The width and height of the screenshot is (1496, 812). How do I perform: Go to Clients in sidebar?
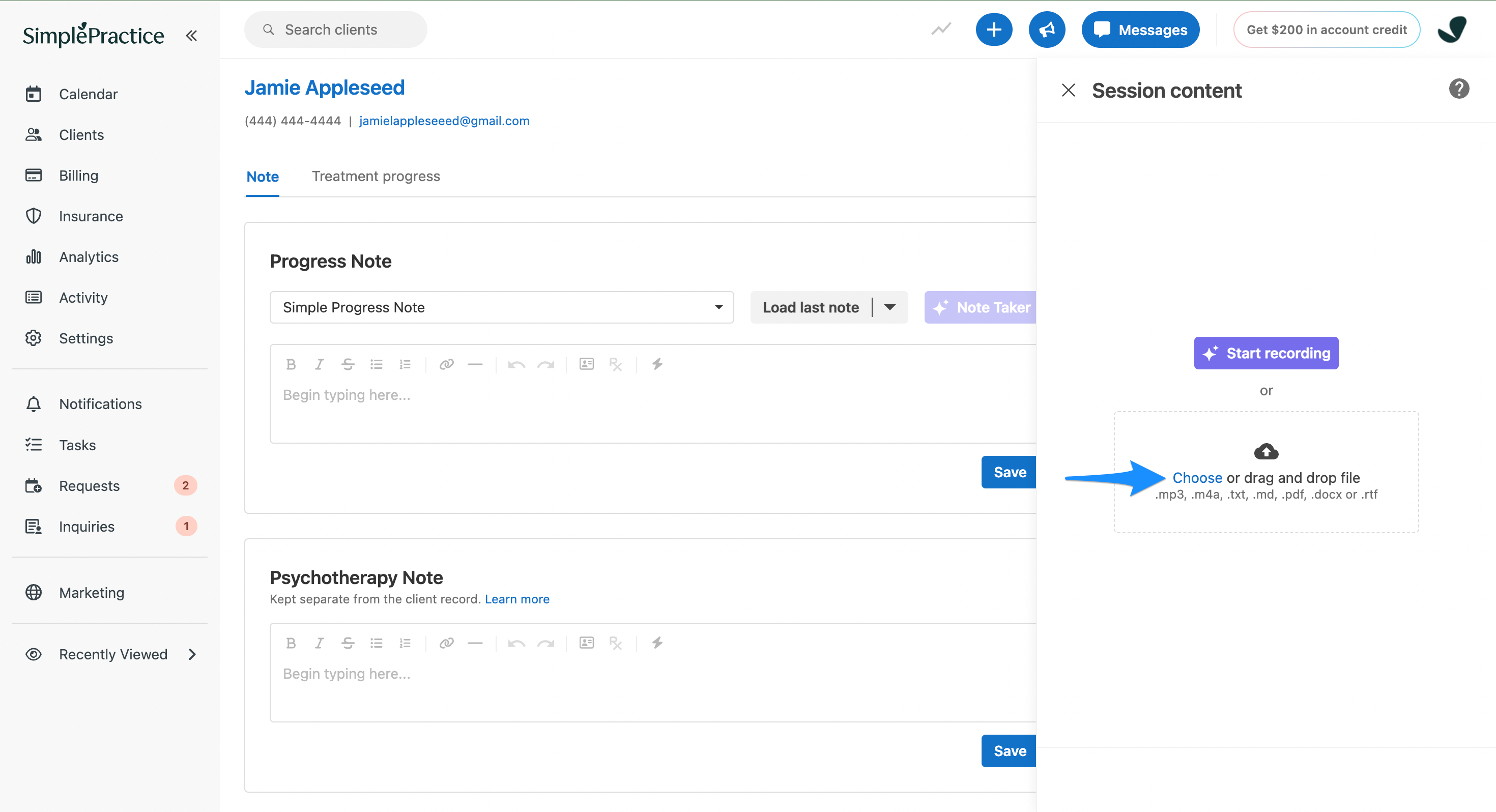click(81, 135)
